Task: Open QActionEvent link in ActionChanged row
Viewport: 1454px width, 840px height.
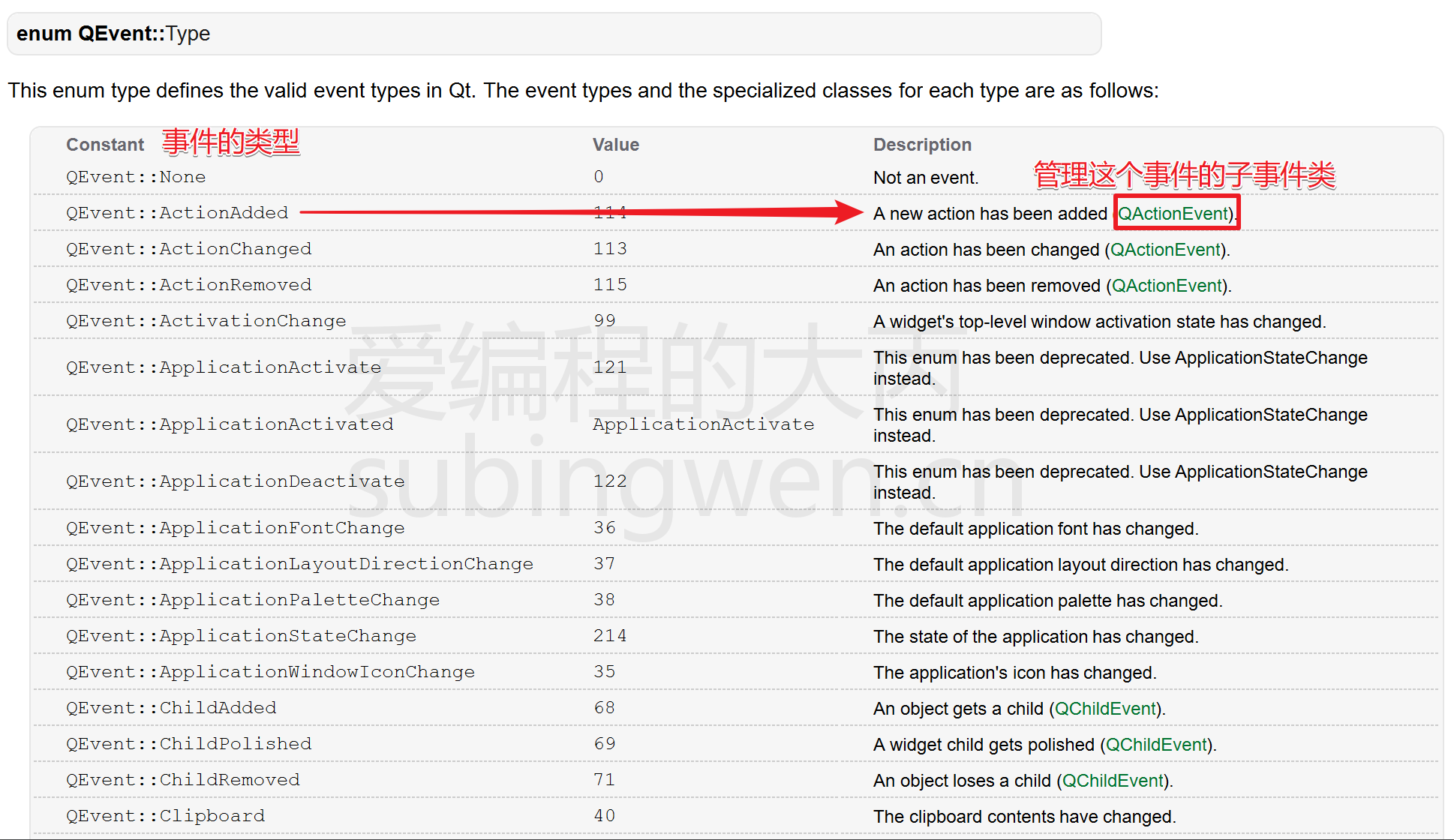Action: [1165, 250]
